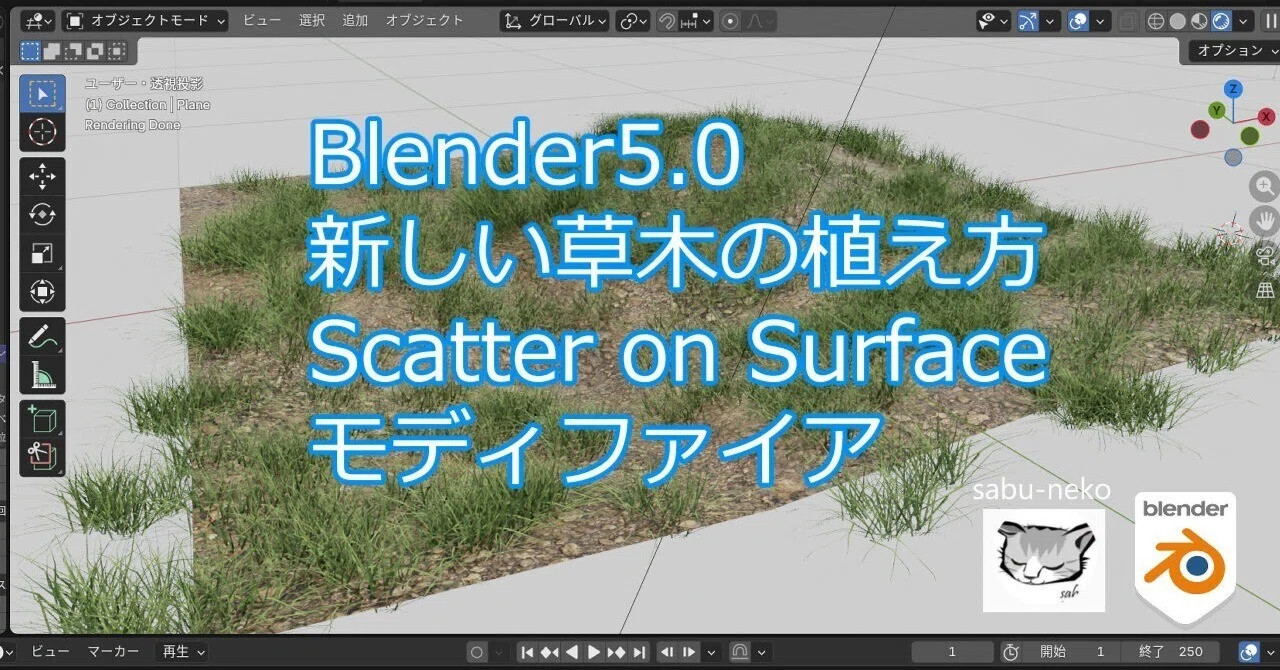Open the オブジェクトモード mode dropdown
1280x670 pixels.
click(146, 20)
